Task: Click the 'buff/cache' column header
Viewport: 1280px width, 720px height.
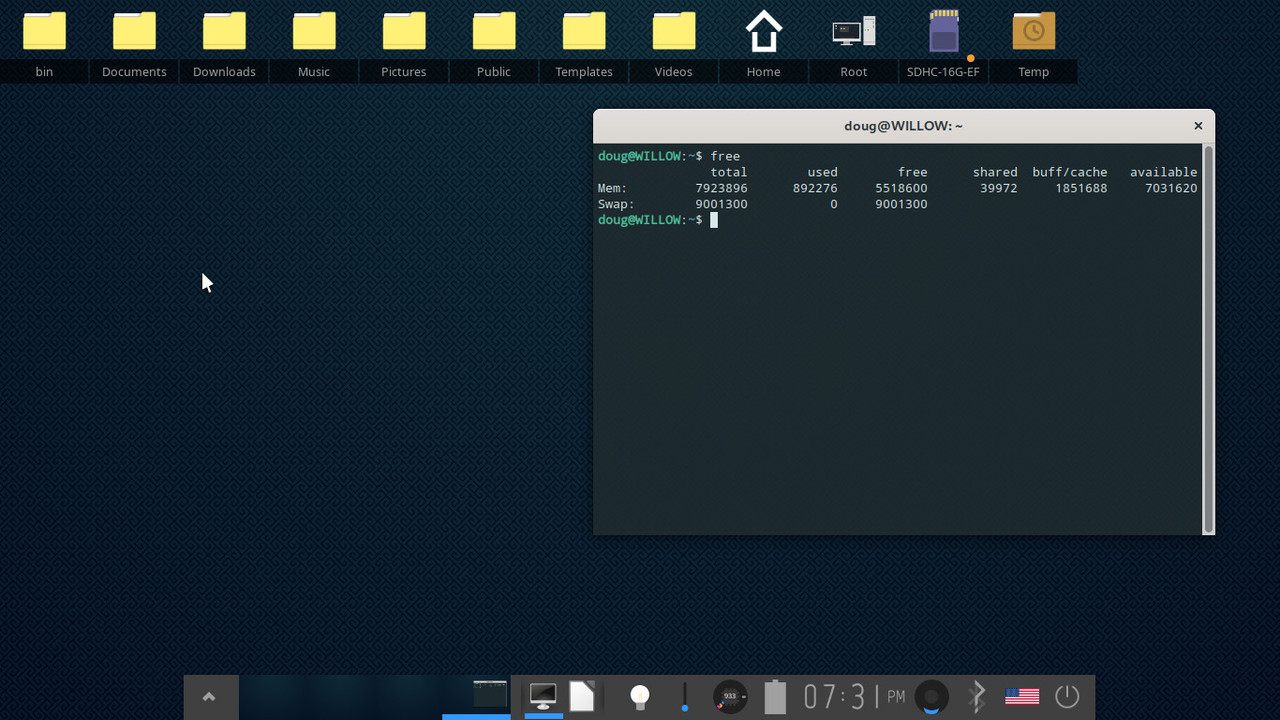Action: pyautogui.click(x=1070, y=172)
